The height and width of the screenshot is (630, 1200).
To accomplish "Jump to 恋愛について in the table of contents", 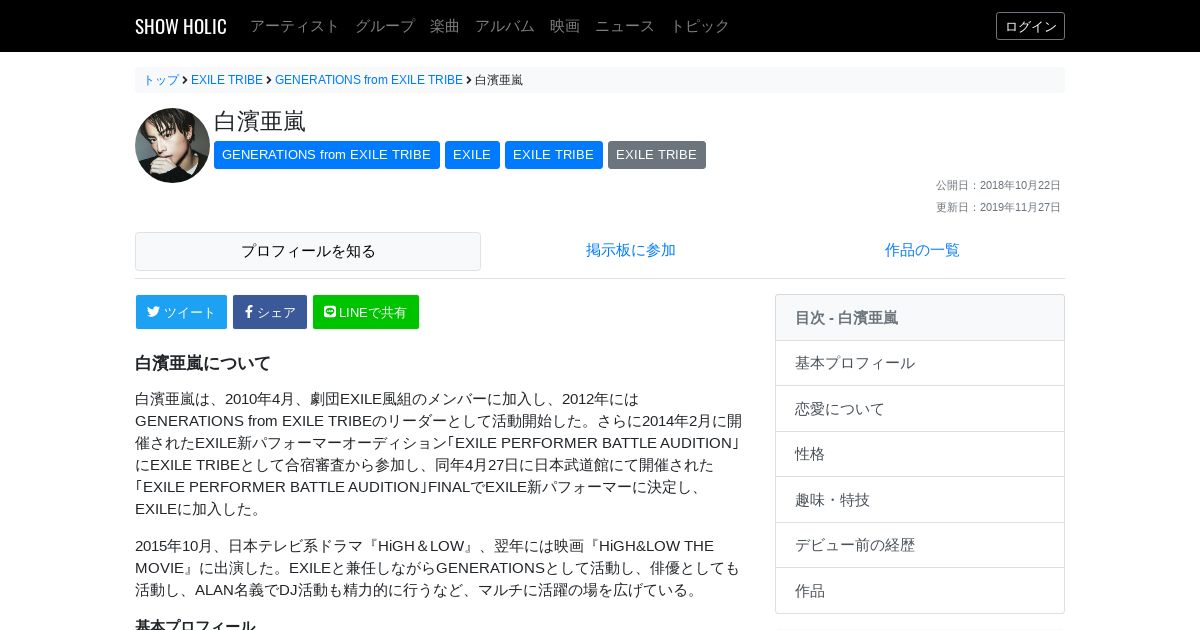I will pyautogui.click(x=920, y=409).
